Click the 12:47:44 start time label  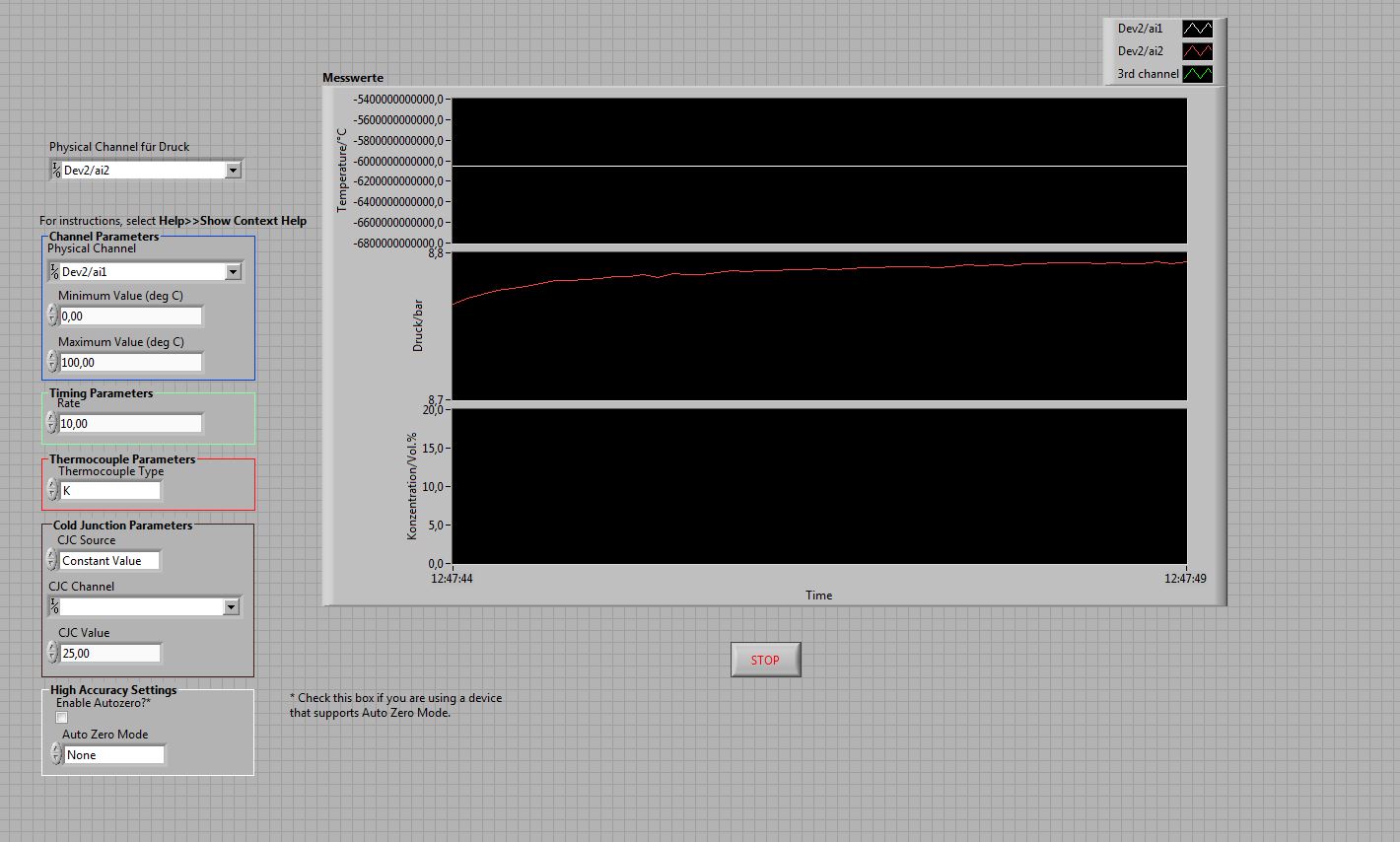coord(452,579)
